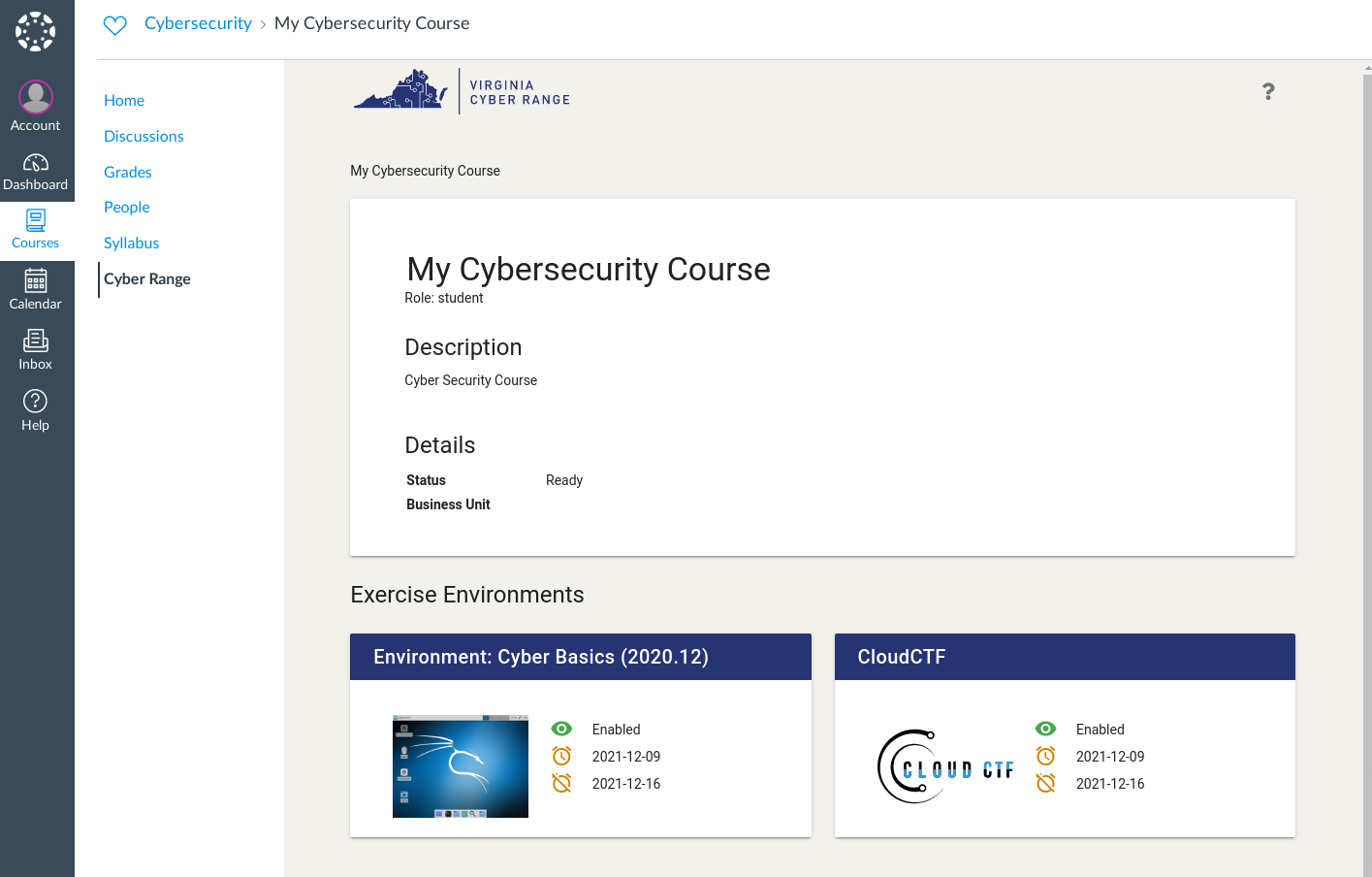Open the Syllabus page link

[131, 243]
